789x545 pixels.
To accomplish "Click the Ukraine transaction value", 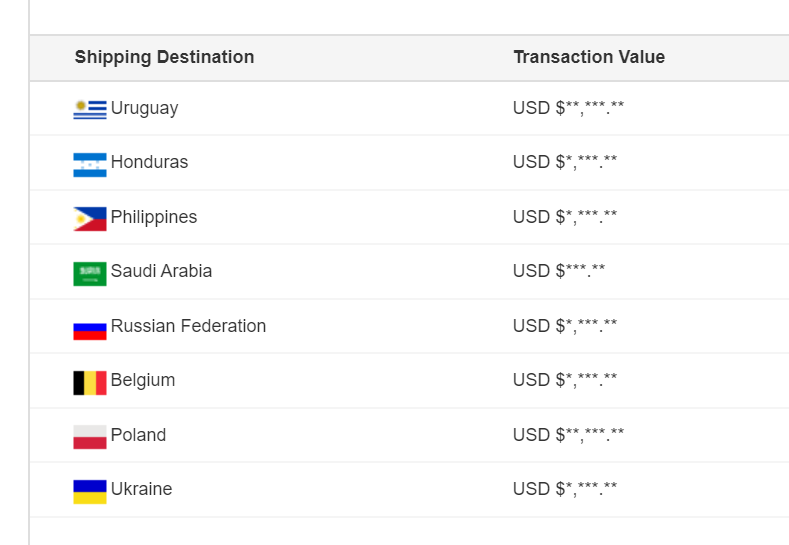I will point(565,489).
